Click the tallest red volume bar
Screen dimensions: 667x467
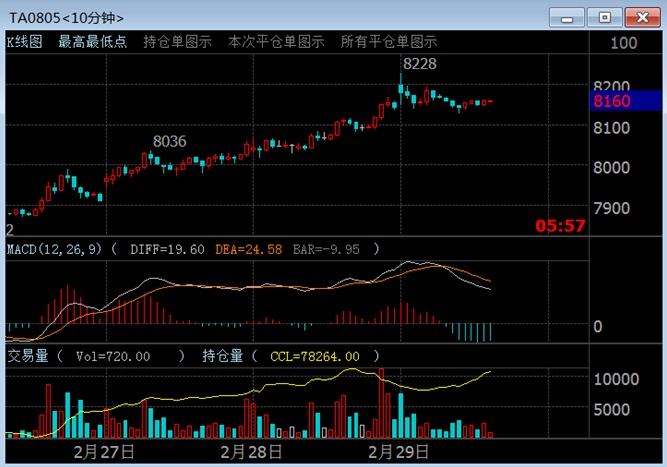click(x=381, y=403)
